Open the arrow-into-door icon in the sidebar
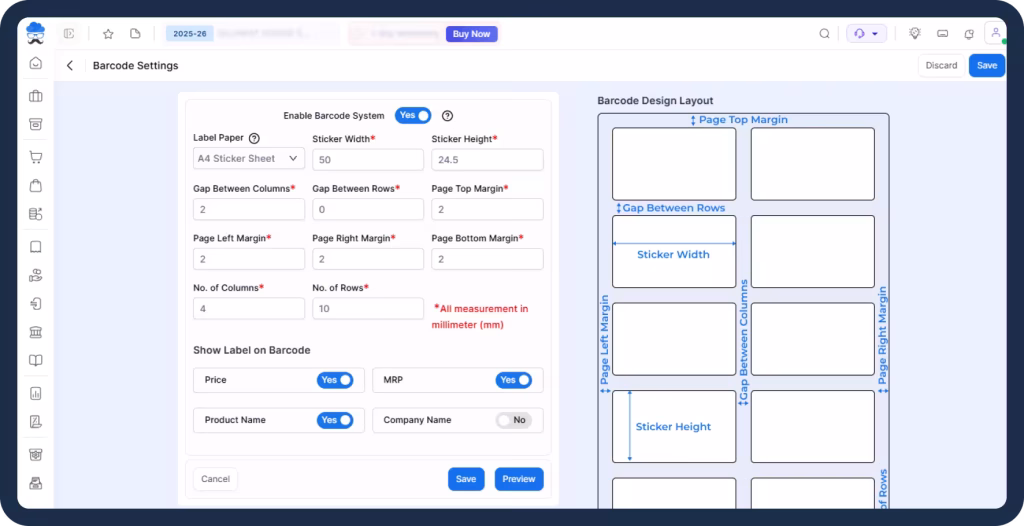Image resolution: width=1024 pixels, height=526 pixels. pyautogui.click(x=36, y=304)
